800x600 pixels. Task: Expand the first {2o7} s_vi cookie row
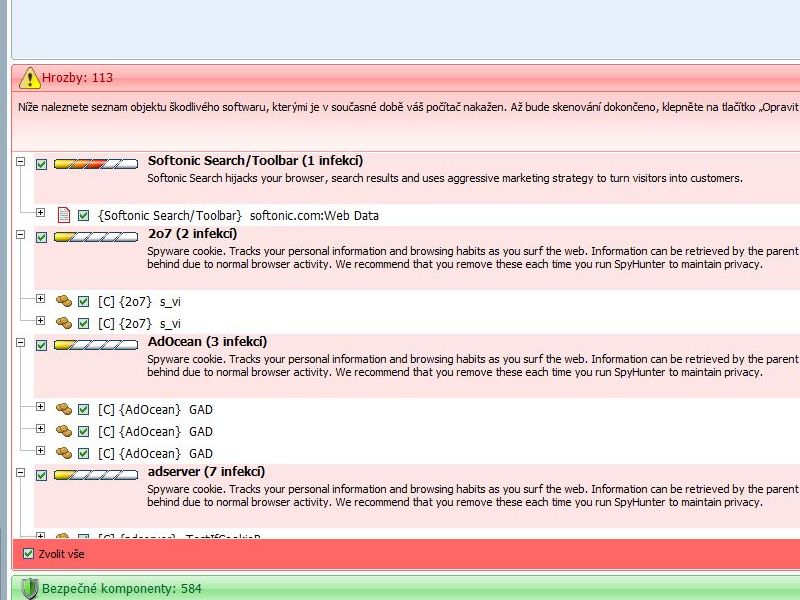40,298
